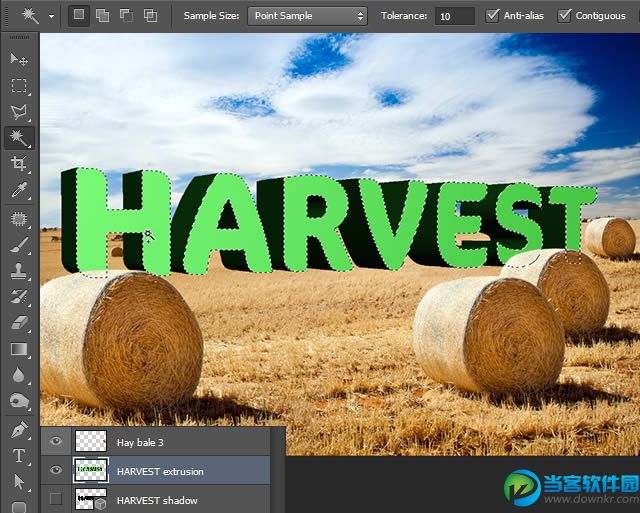Select the Rectangular Marquee tool
Screen dimensions: 640x513
pos(19,86)
